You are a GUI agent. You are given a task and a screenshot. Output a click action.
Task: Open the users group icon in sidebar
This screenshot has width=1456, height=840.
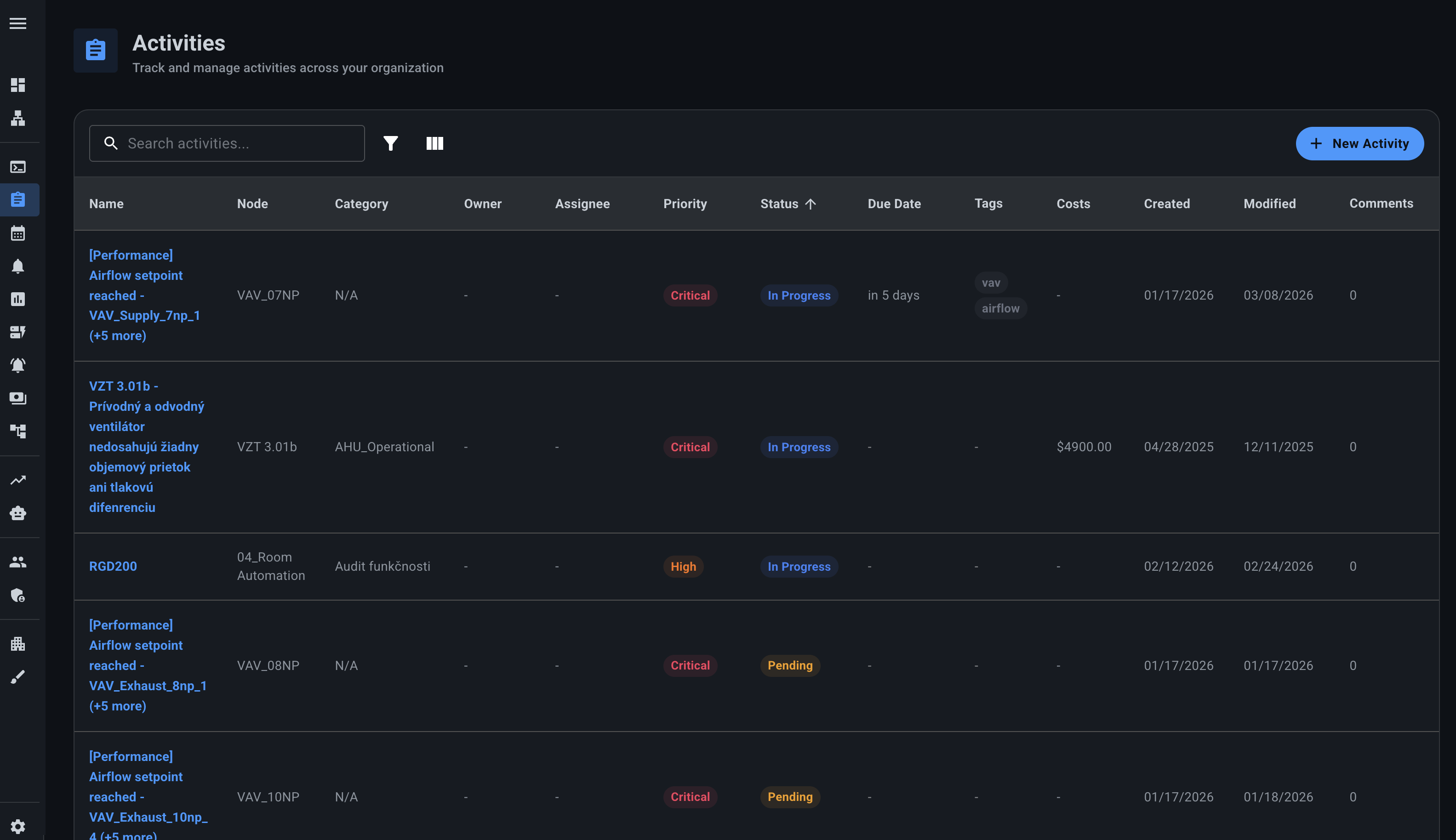click(x=18, y=562)
